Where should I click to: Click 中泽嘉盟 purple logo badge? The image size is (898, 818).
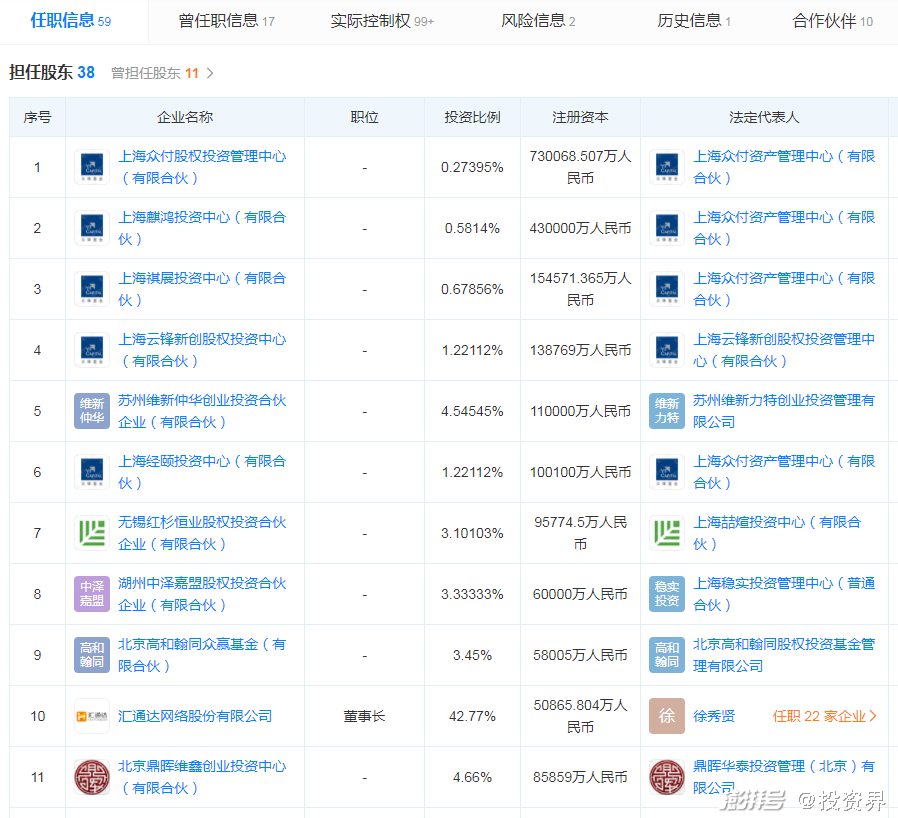[92, 594]
